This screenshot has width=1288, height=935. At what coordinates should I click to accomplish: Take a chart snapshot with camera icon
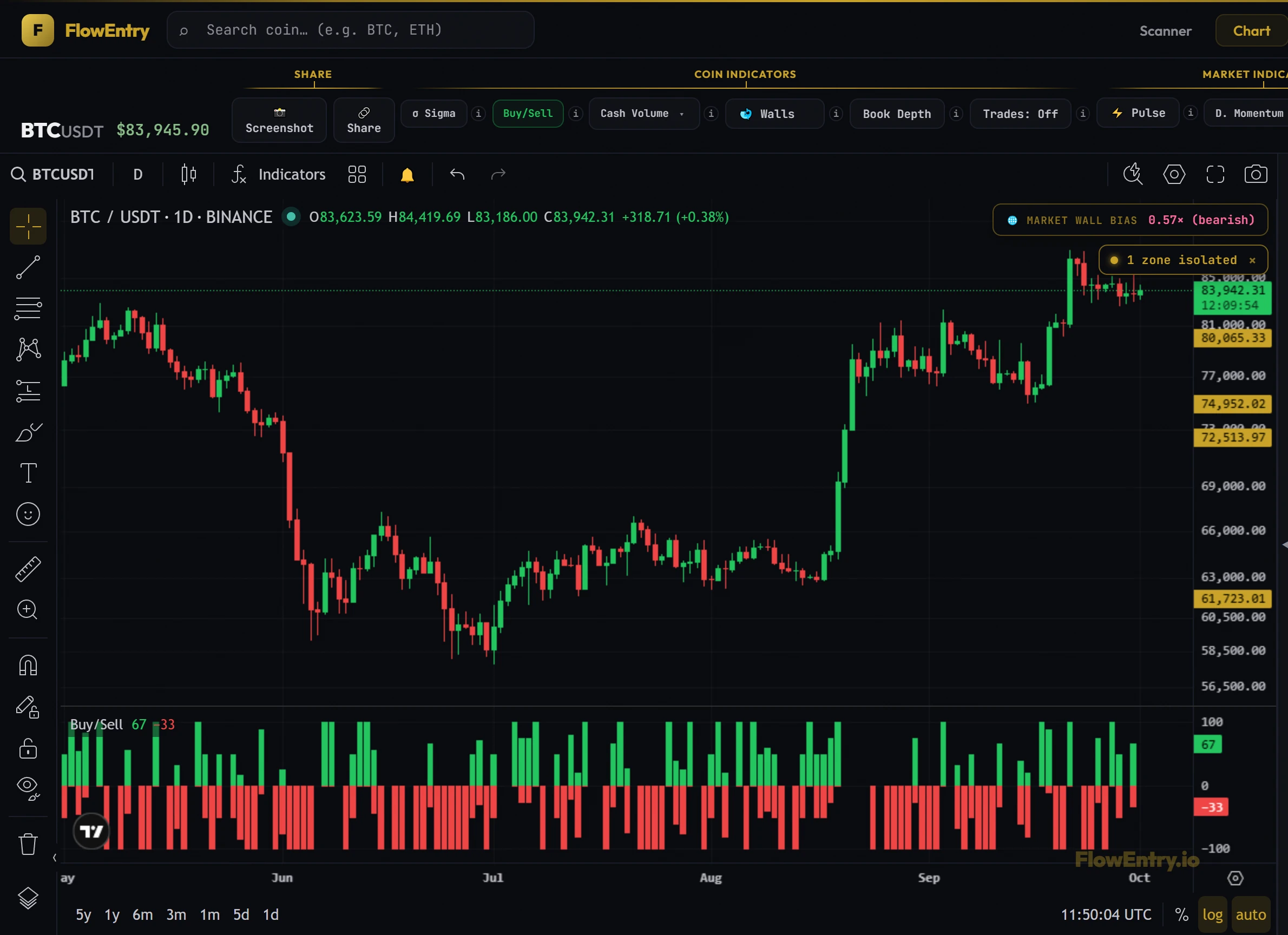(1256, 174)
